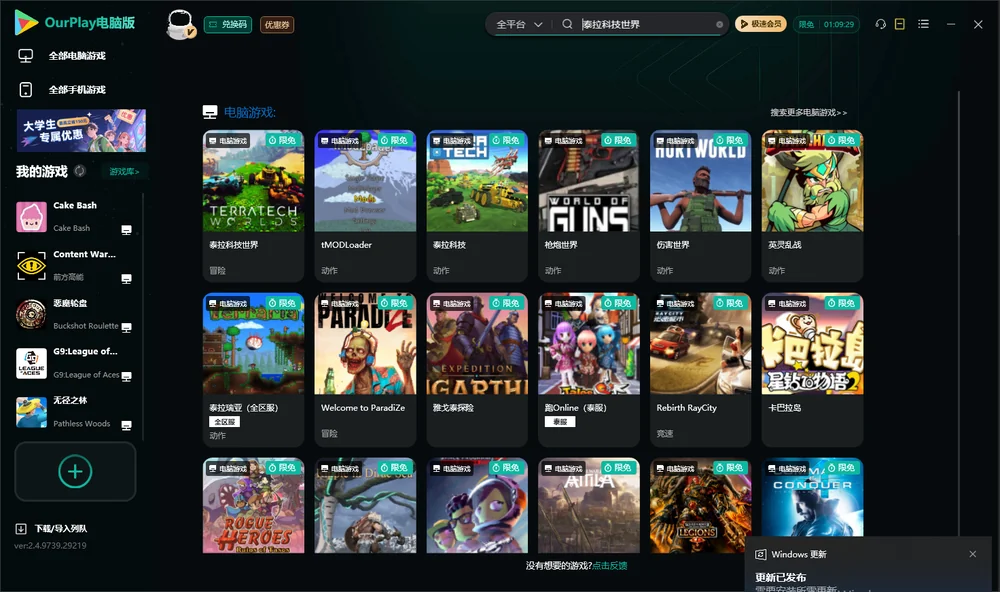Click the yellow mini-window icon in title bar
This screenshot has width=1000, height=592.
(899, 24)
